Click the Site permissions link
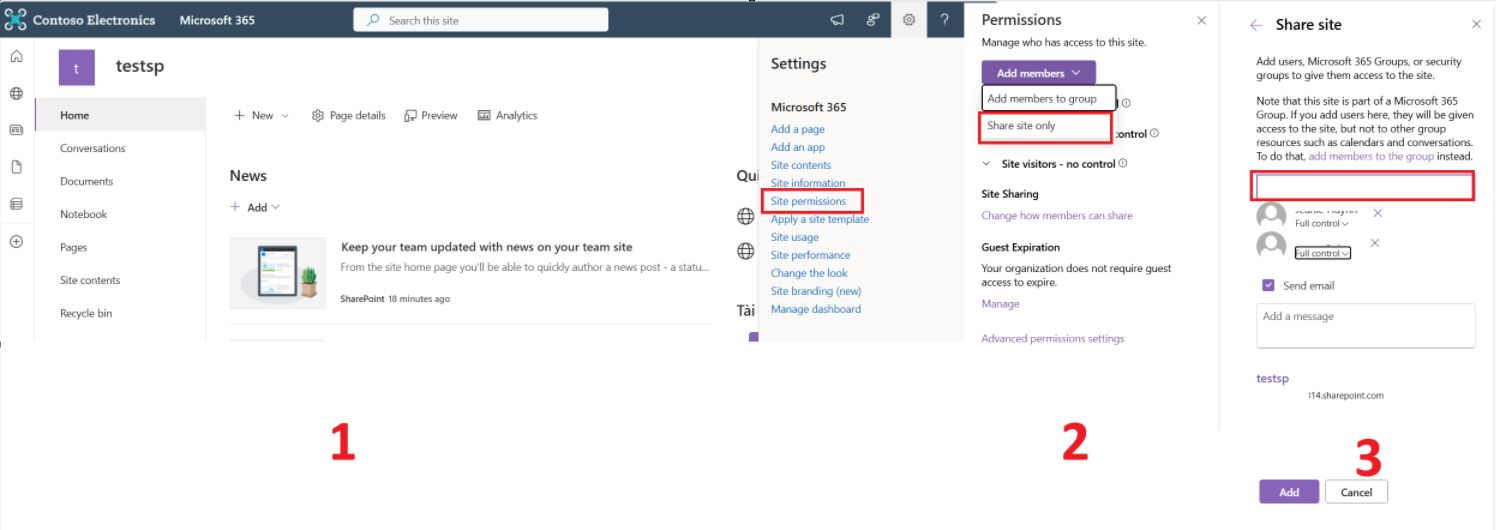1496x530 pixels. coord(808,201)
